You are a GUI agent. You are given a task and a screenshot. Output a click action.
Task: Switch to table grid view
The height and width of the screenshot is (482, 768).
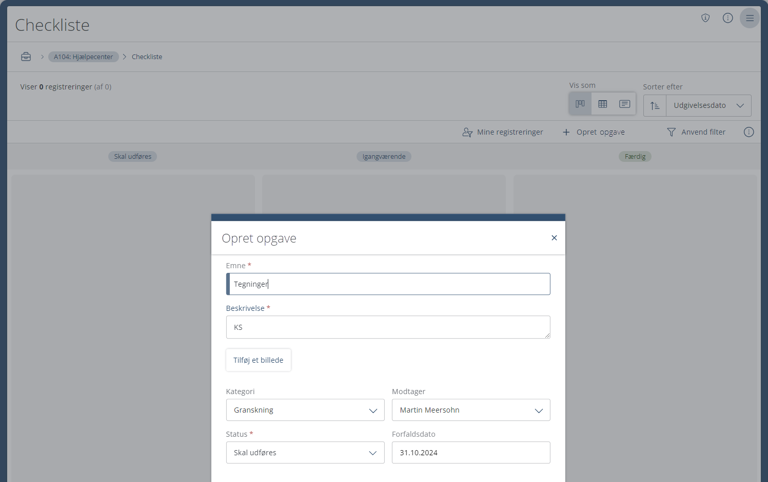click(x=602, y=104)
